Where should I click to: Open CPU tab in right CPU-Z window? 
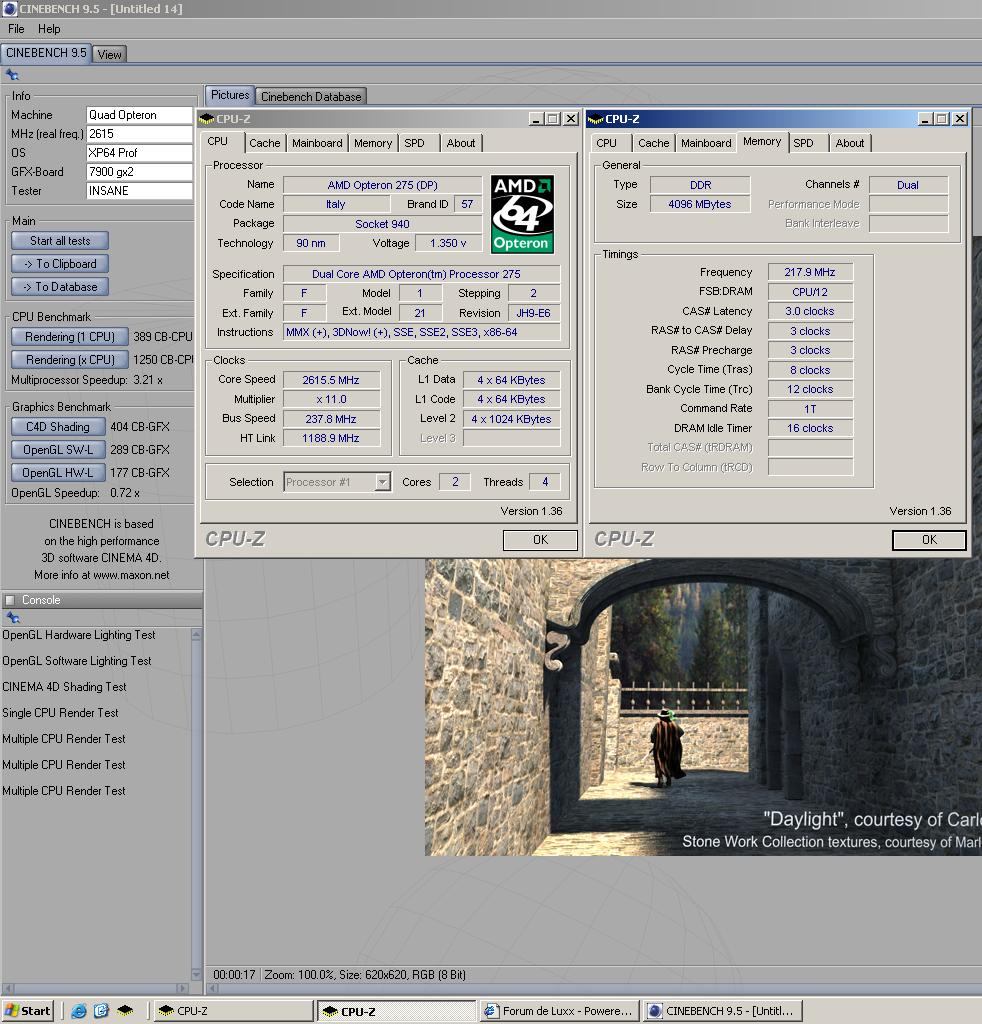(607, 143)
